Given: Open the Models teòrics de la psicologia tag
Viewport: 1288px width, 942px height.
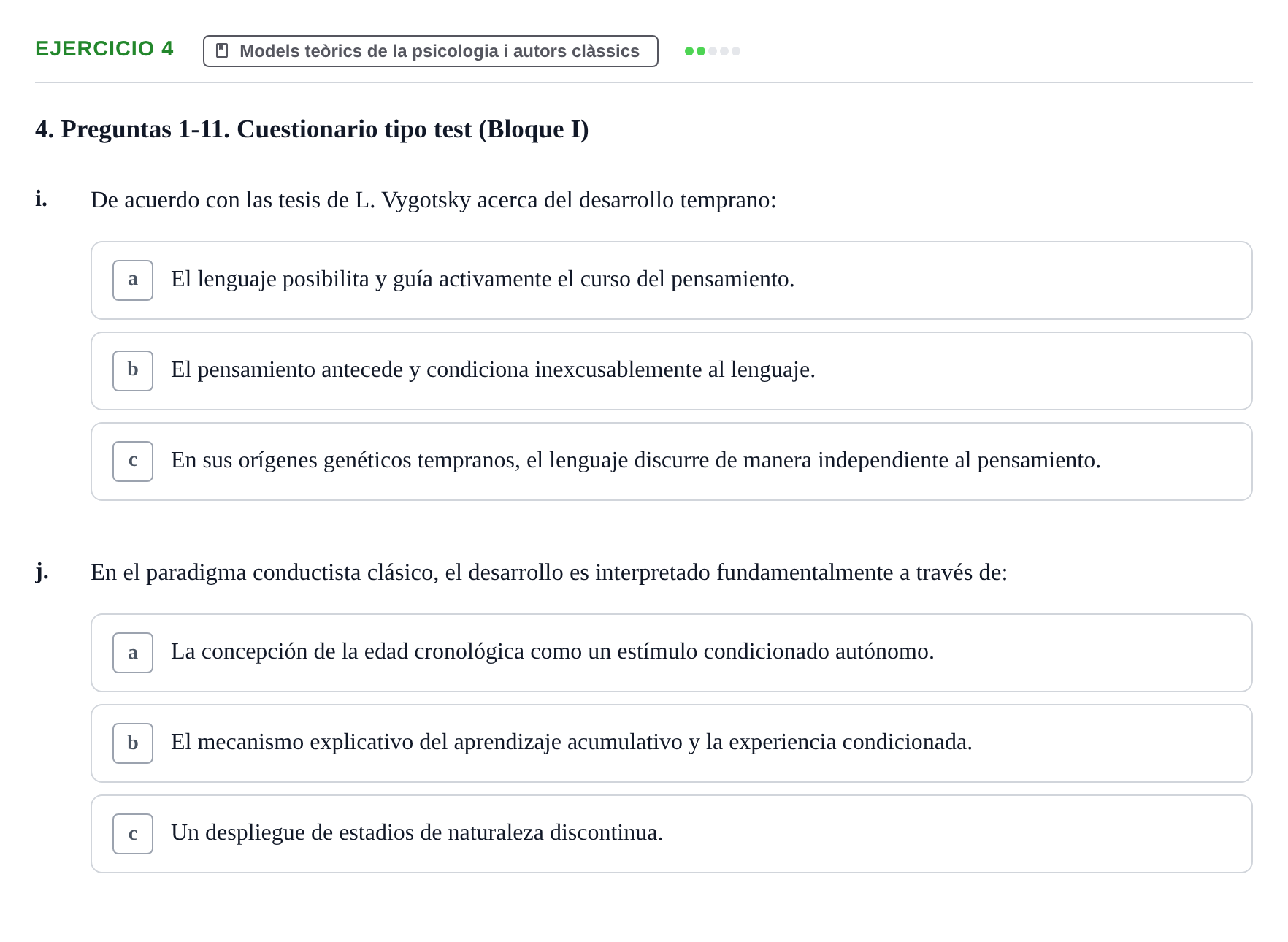Looking at the screenshot, I should tap(430, 51).
